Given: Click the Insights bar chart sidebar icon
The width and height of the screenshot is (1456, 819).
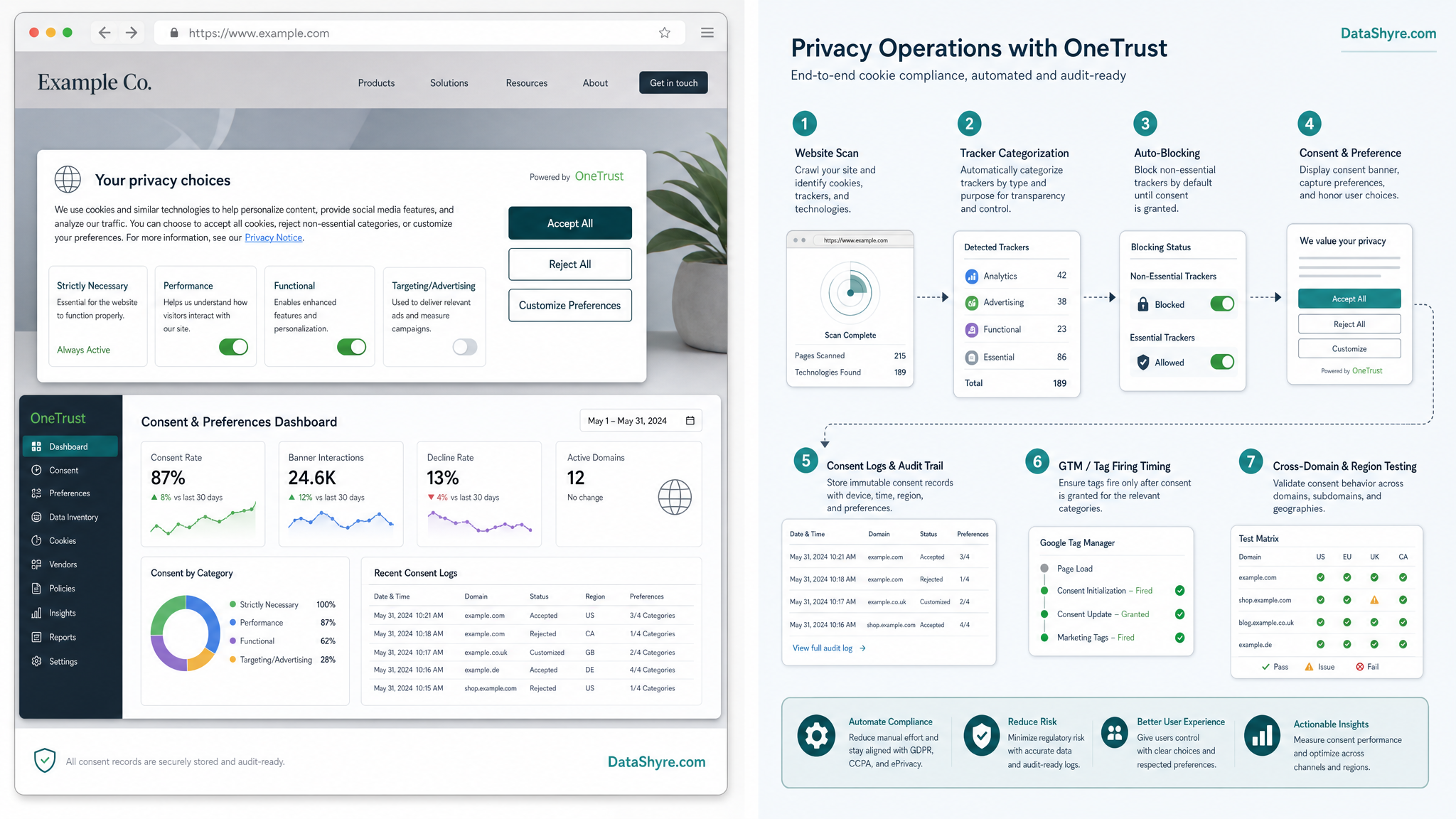Looking at the screenshot, I should 36,613.
